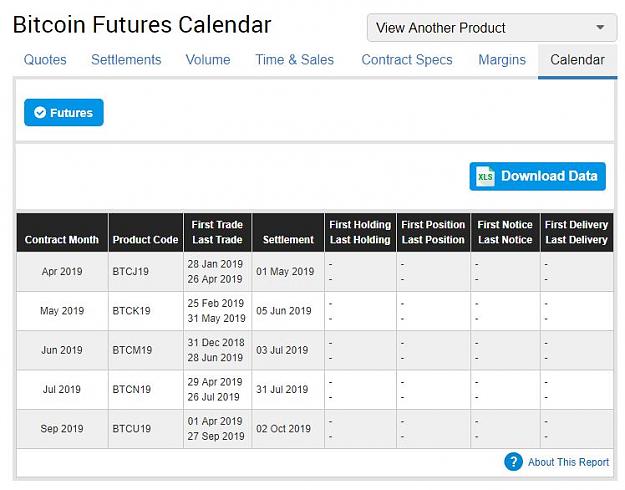This screenshot has height=490, width=625.
Task: Select the May 2019 contract month cell
Action: (x=62, y=311)
